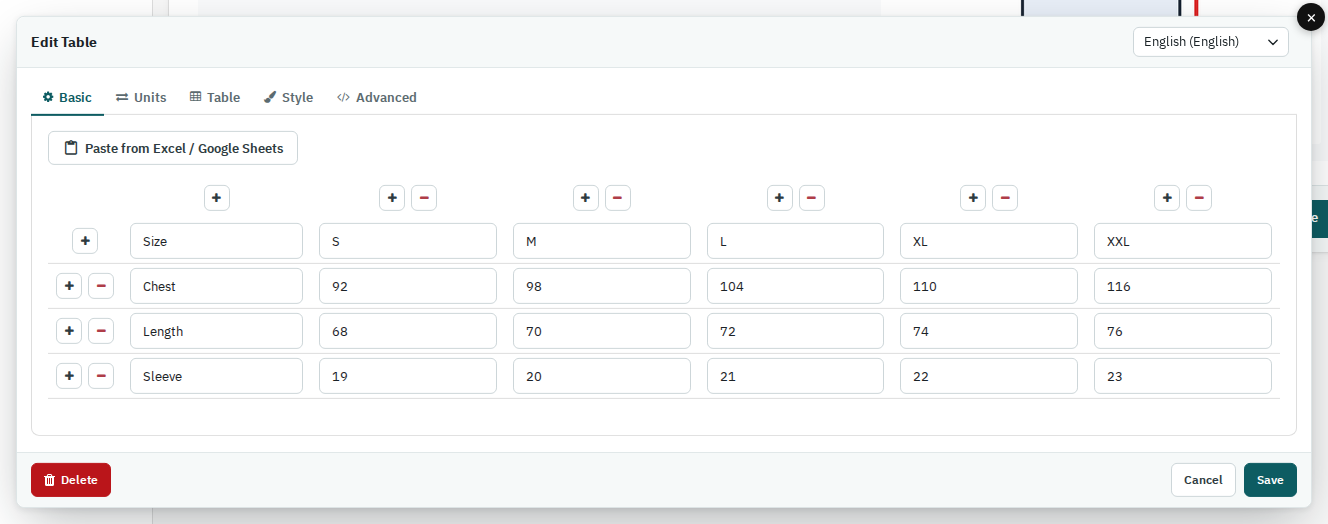Image resolution: width=1328 pixels, height=524 pixels.
Task: Switch to the Units tab
Action: coord(141,97)
